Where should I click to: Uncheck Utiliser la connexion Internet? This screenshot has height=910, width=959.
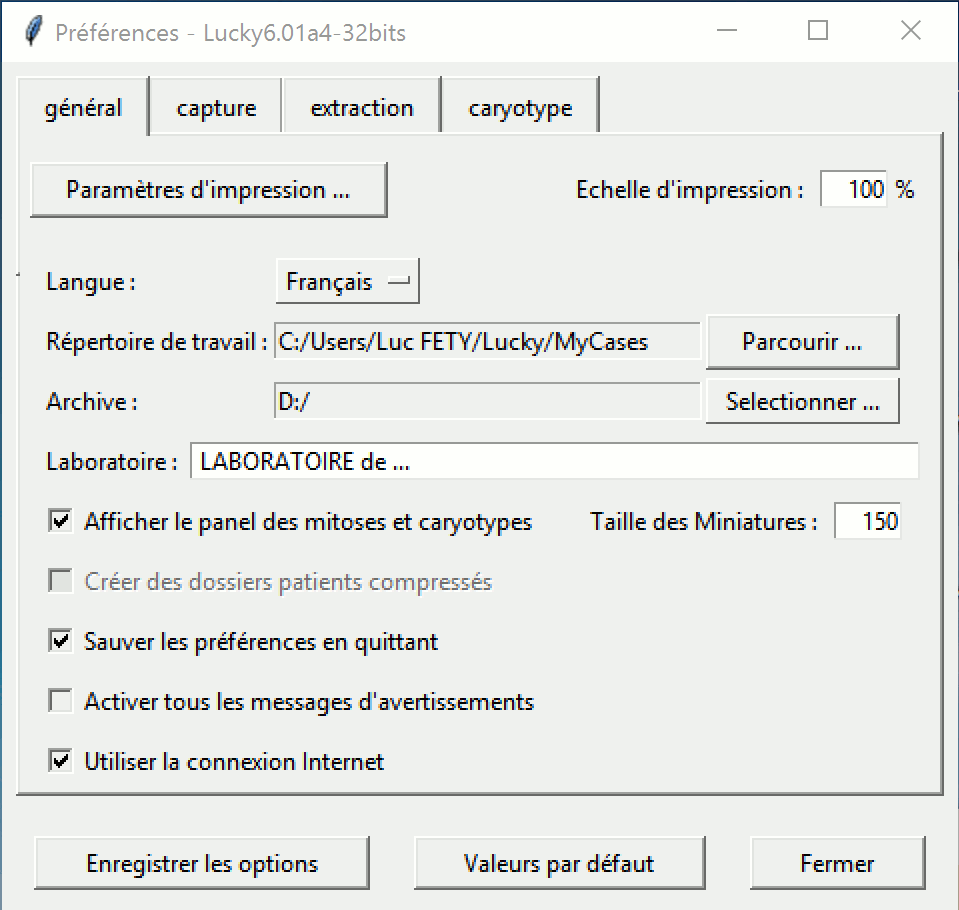[x=62, y=761]
